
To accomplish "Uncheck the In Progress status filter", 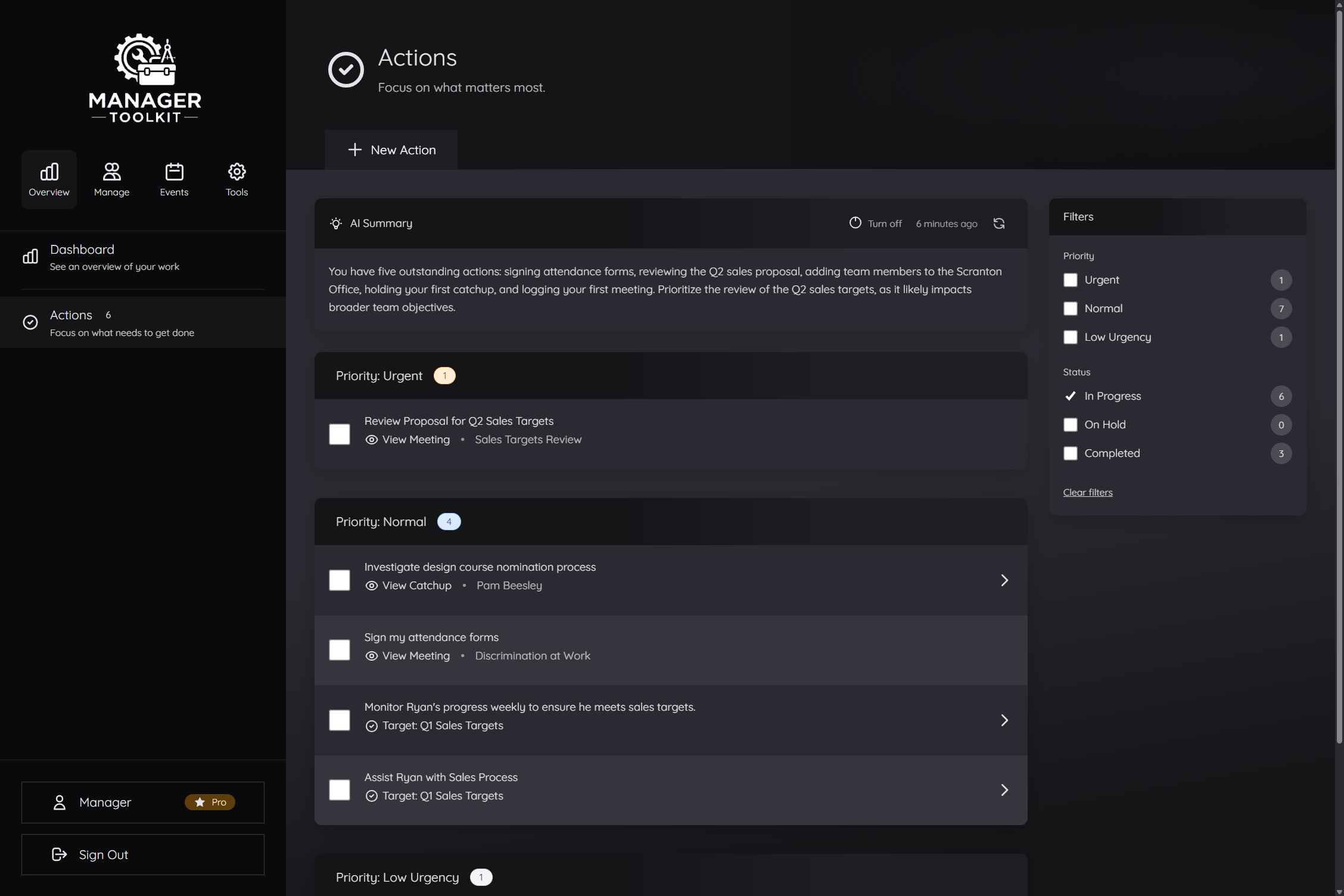I will click(1071, 396).
